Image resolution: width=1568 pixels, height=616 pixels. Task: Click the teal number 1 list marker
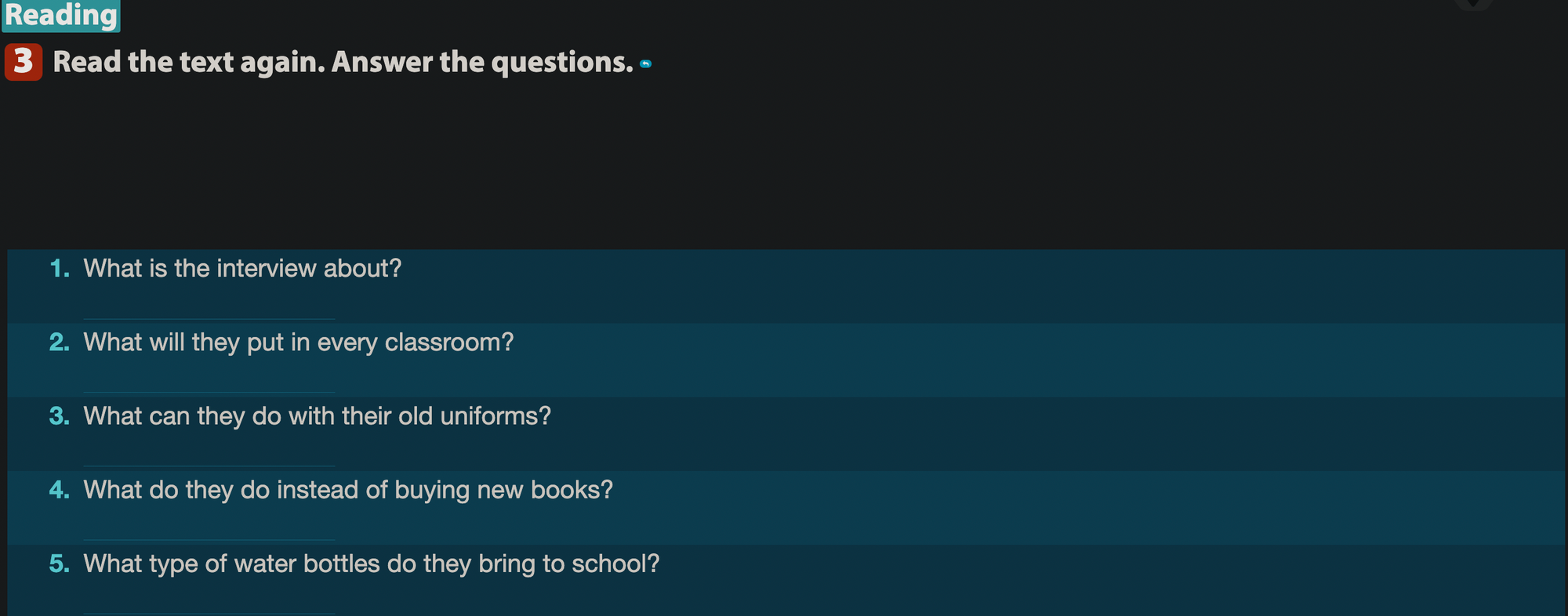click(x=60, y=269)
